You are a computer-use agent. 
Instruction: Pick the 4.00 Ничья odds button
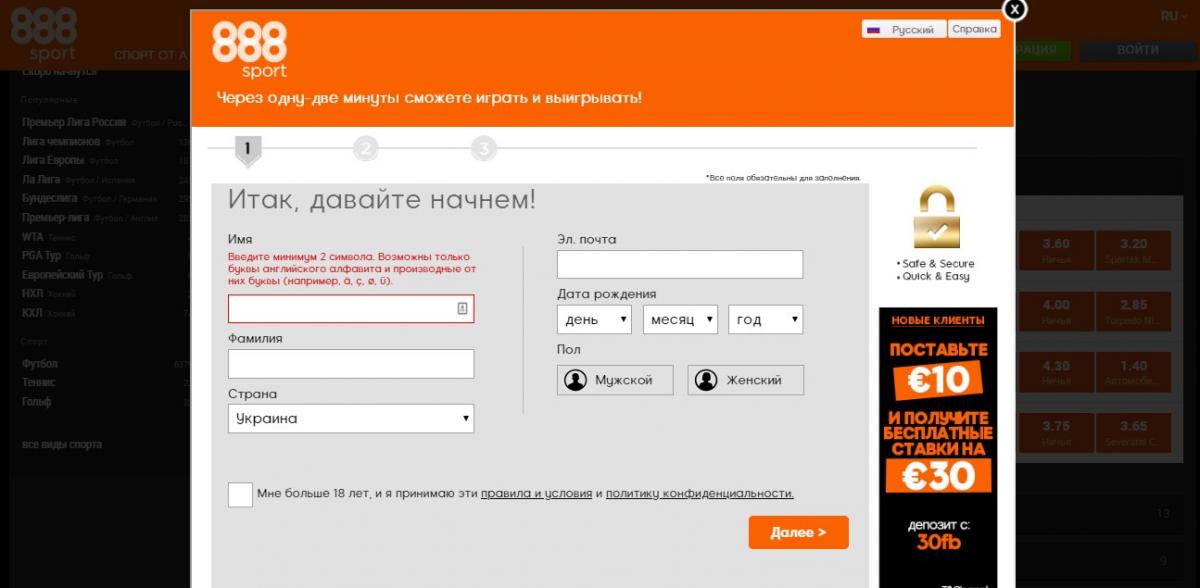tap(1055, 312)
